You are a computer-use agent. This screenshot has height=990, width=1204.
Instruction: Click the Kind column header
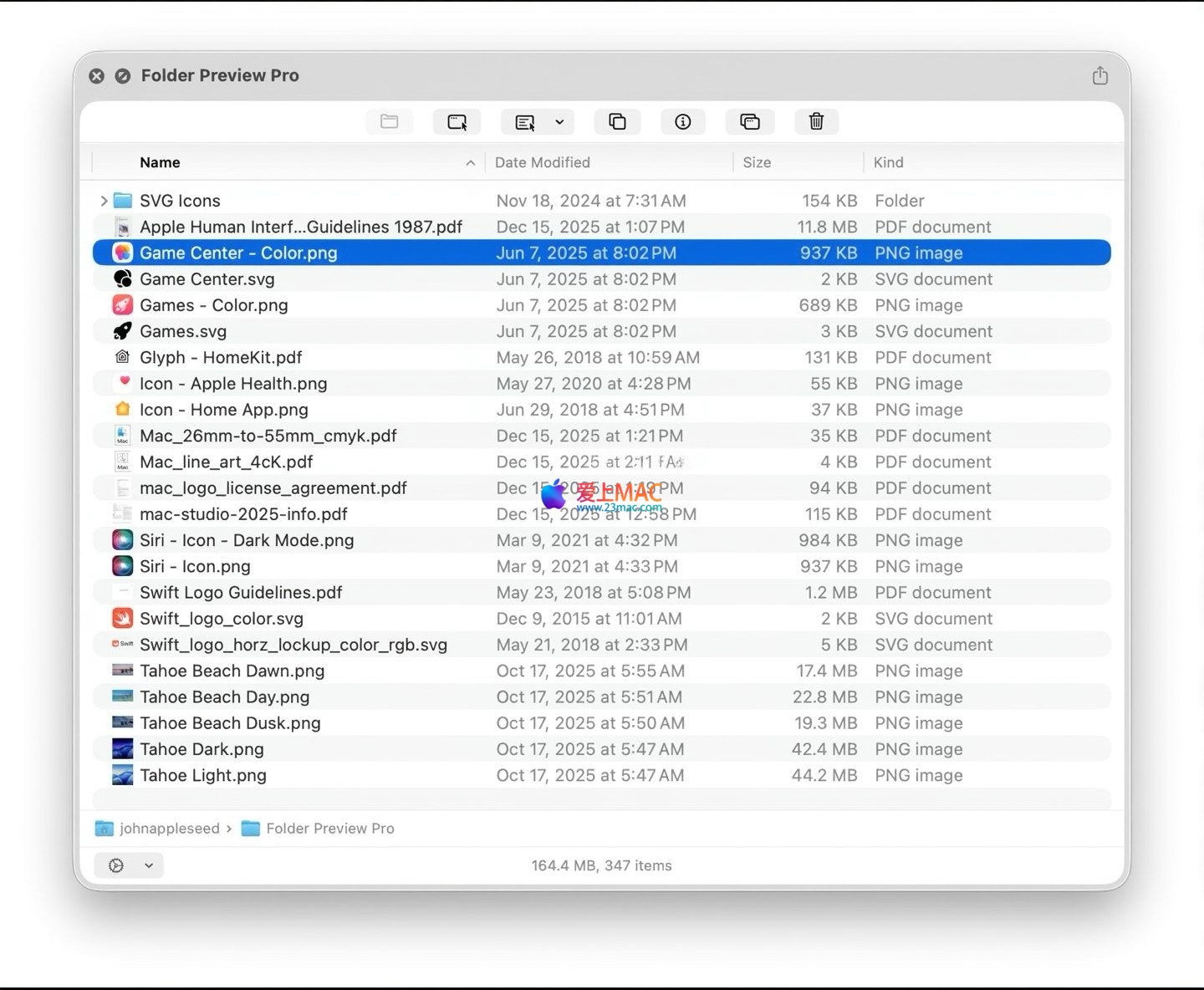click(x=888, y=162)
